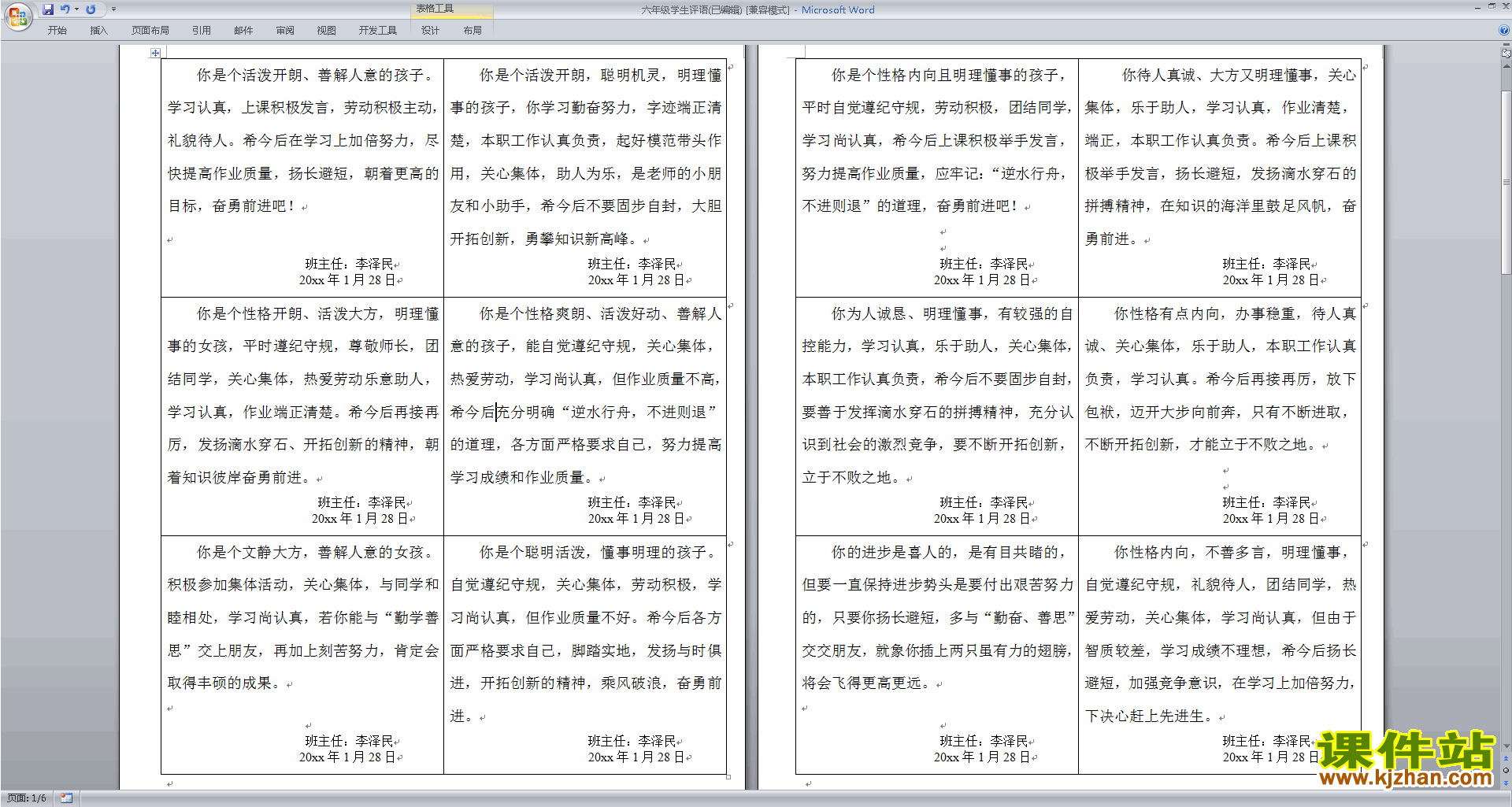Open the undo history dropdown arrow

point(76,9)
